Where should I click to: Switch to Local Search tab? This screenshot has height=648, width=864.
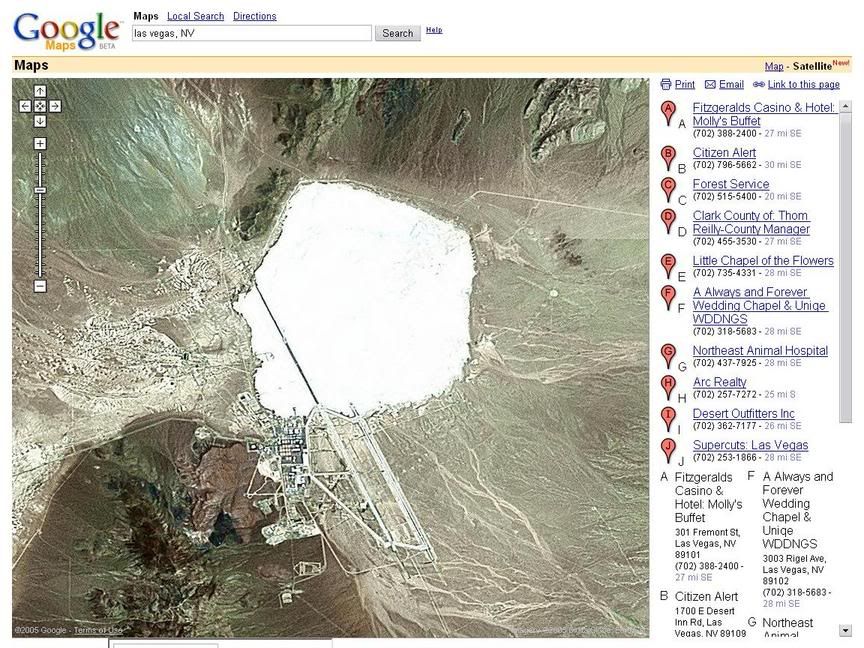(x=196, y=16)
